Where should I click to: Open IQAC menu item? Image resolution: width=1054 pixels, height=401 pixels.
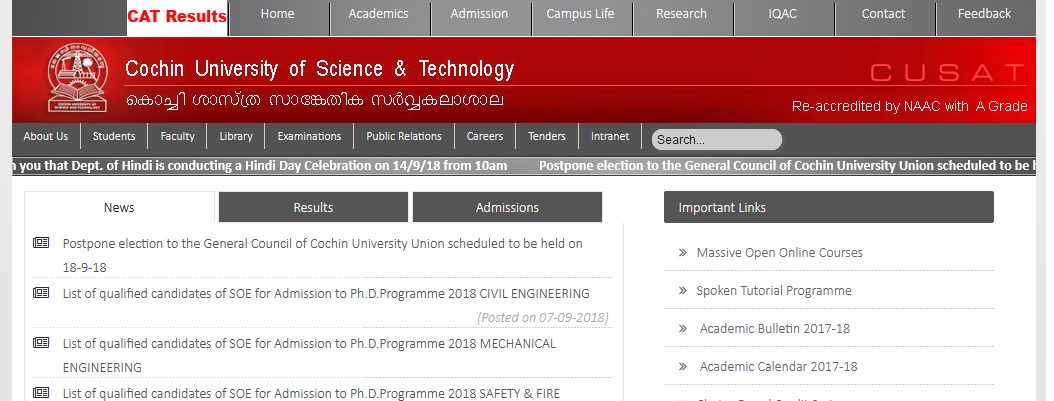point(782,14)
